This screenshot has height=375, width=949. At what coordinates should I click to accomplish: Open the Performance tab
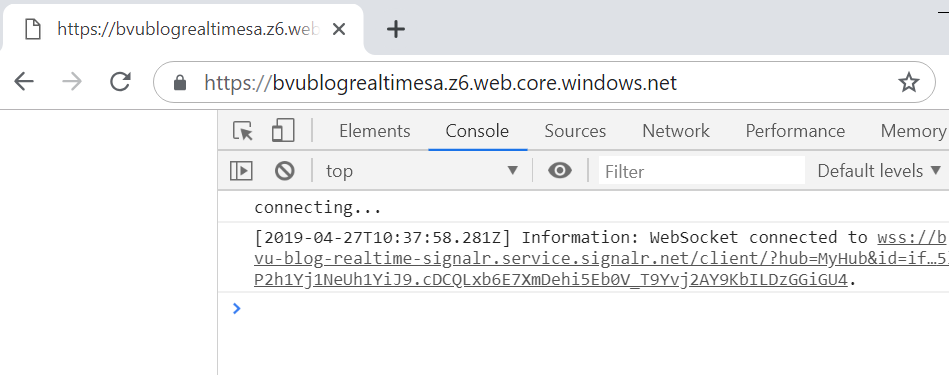pyautogui.click(x=795, y=131)
